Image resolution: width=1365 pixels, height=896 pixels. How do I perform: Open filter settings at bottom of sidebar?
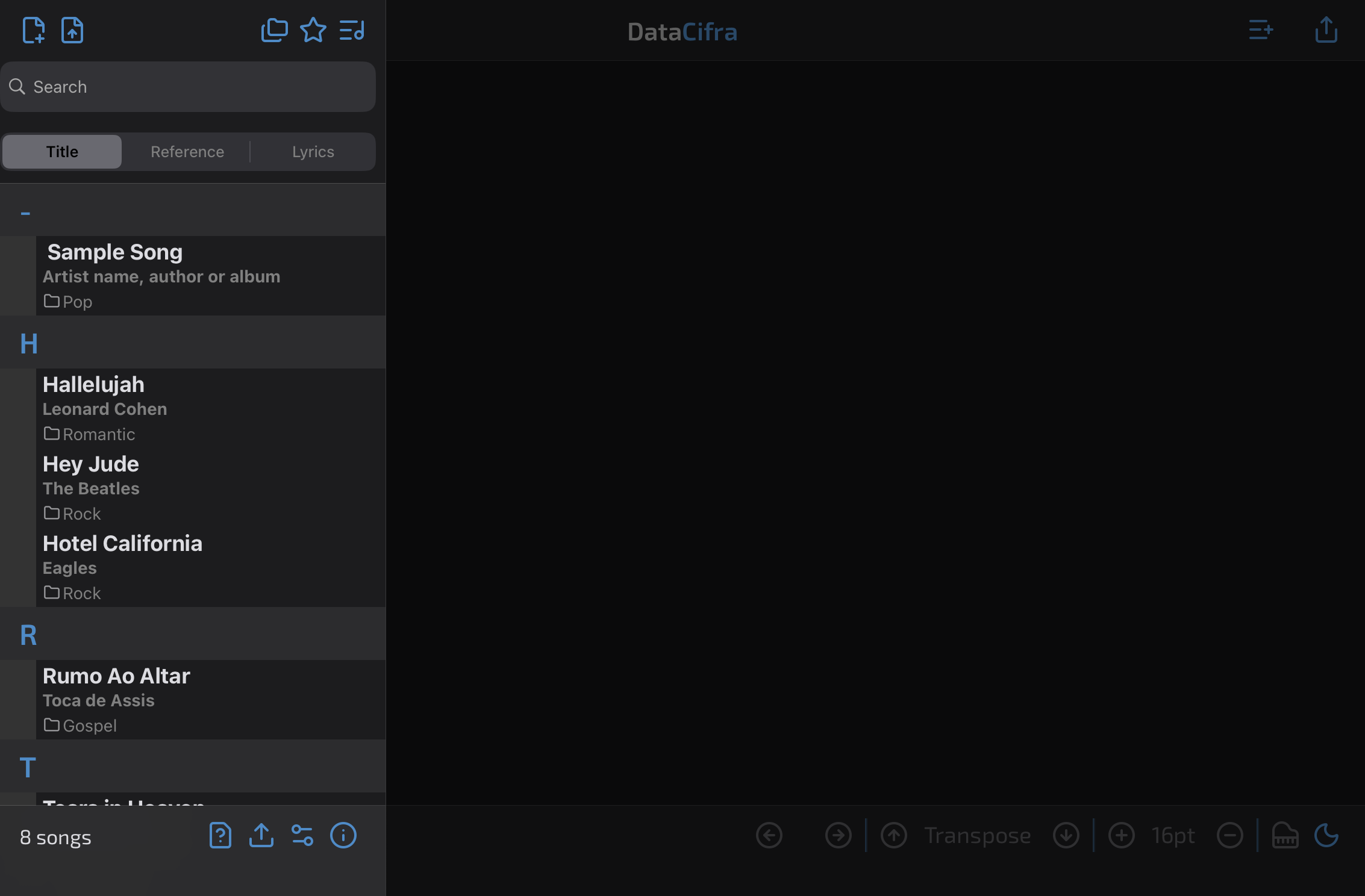click(x=302, y=836)
